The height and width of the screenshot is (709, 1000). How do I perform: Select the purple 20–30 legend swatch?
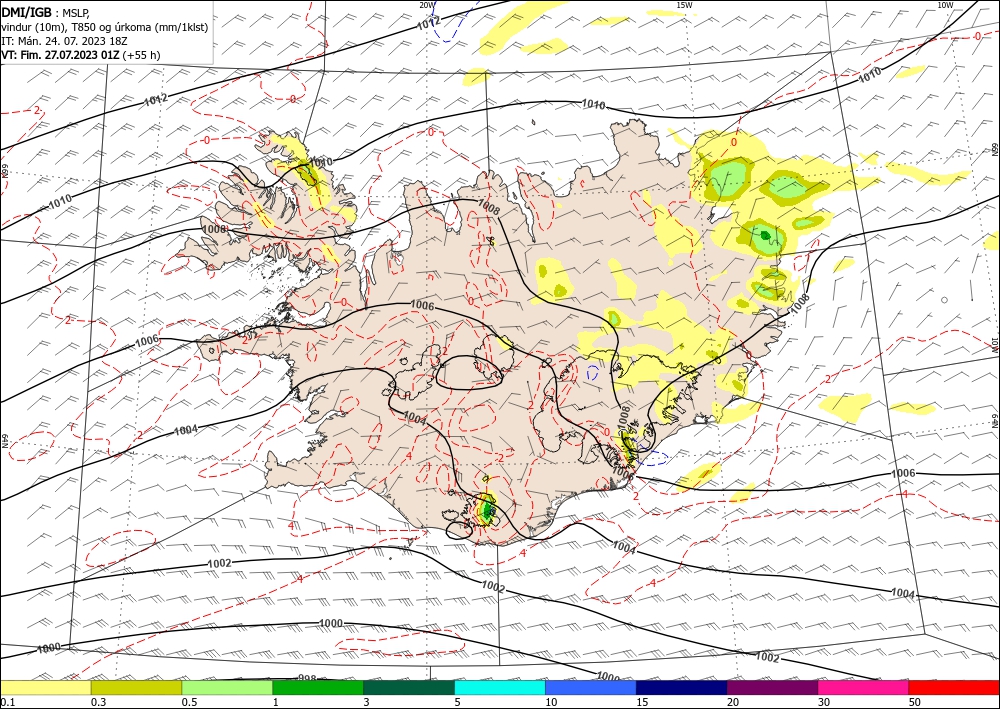coord(772,687)
